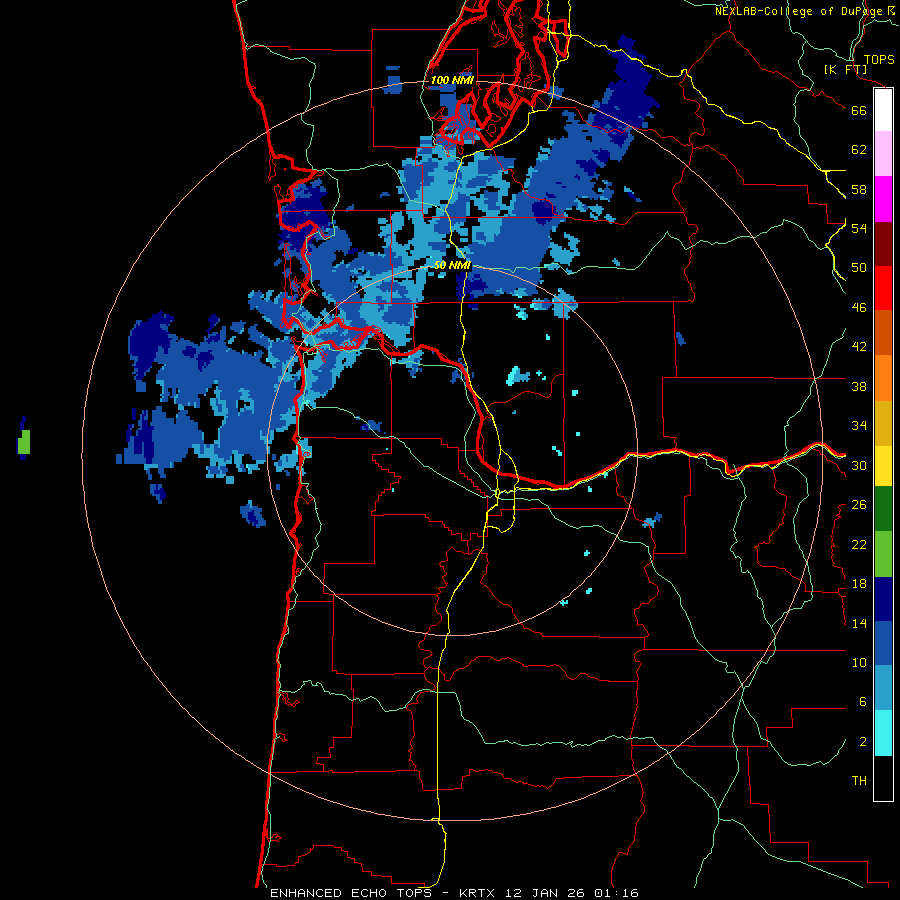Click the TOPS legend title
900x900 pixels.
pos(879,59)
